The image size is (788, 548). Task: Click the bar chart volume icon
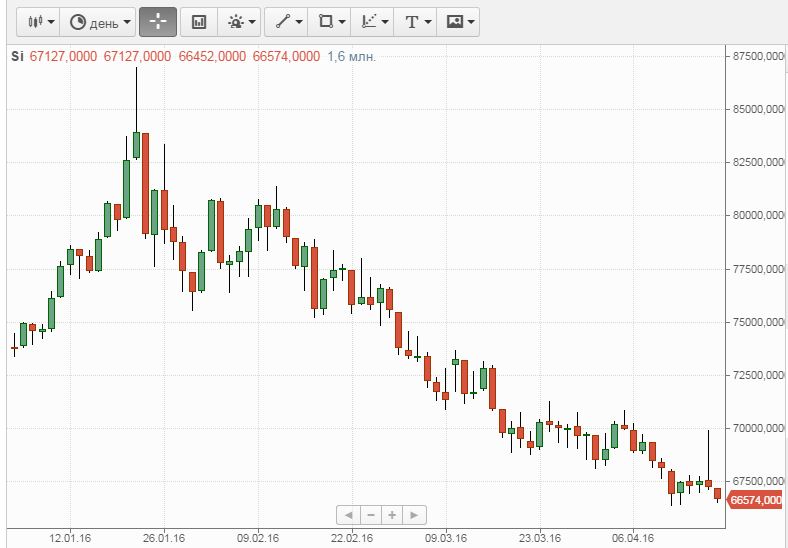point(199,22)
